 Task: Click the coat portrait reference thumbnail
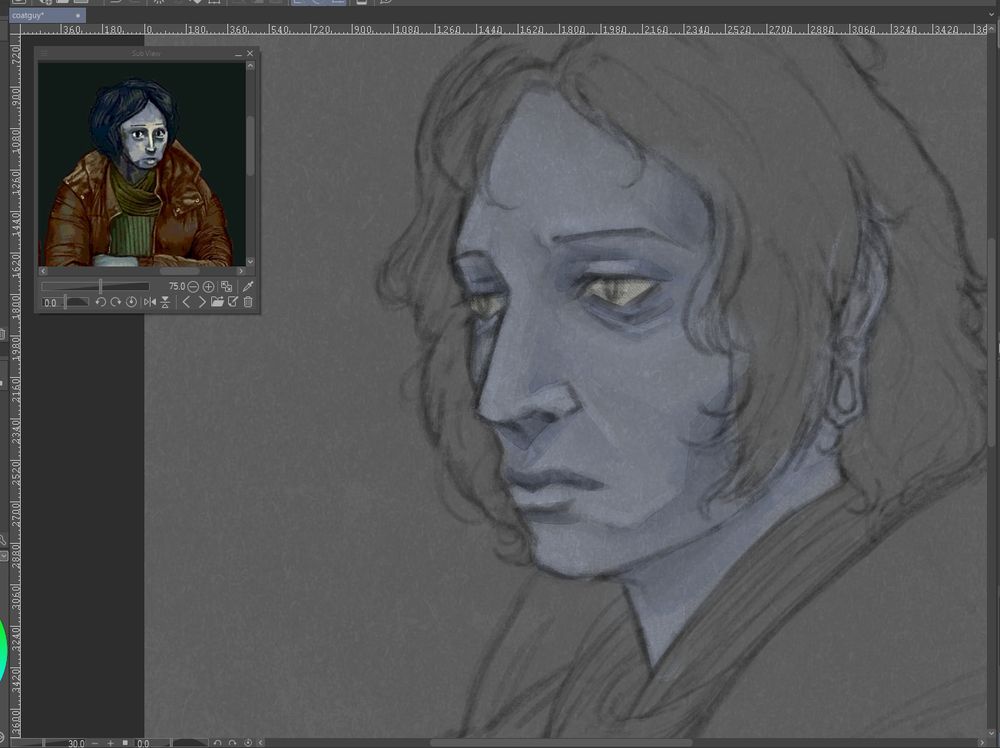[x=139, y=165]
